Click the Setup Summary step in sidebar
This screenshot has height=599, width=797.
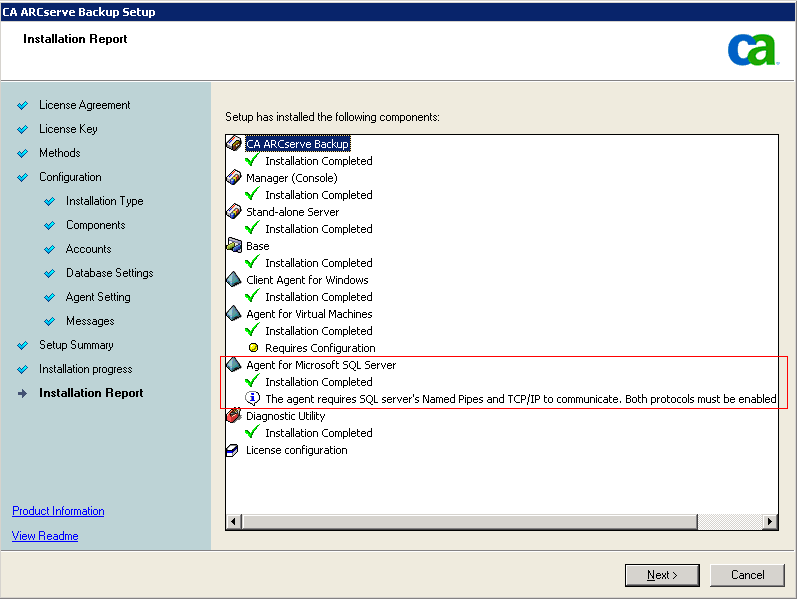tap(76, 345)
